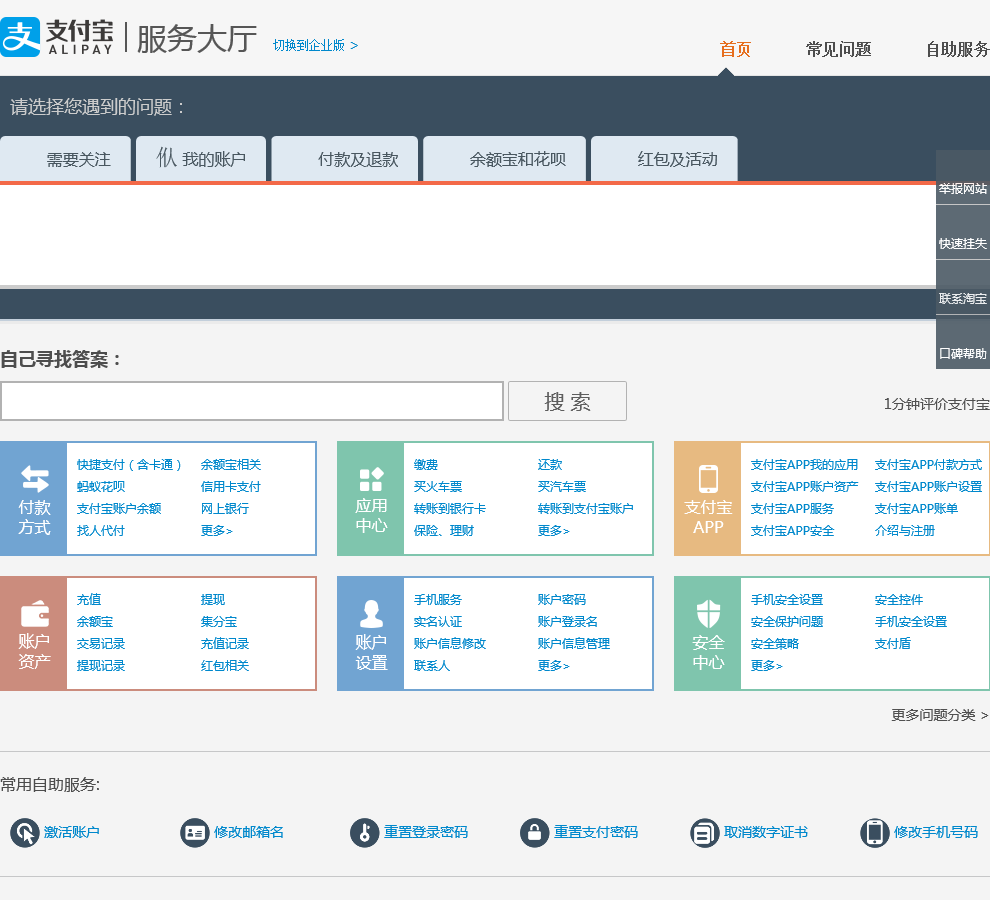Open the 安全保护问题 link
This screenshot has width=990, height=900.
tap(787, 621)
